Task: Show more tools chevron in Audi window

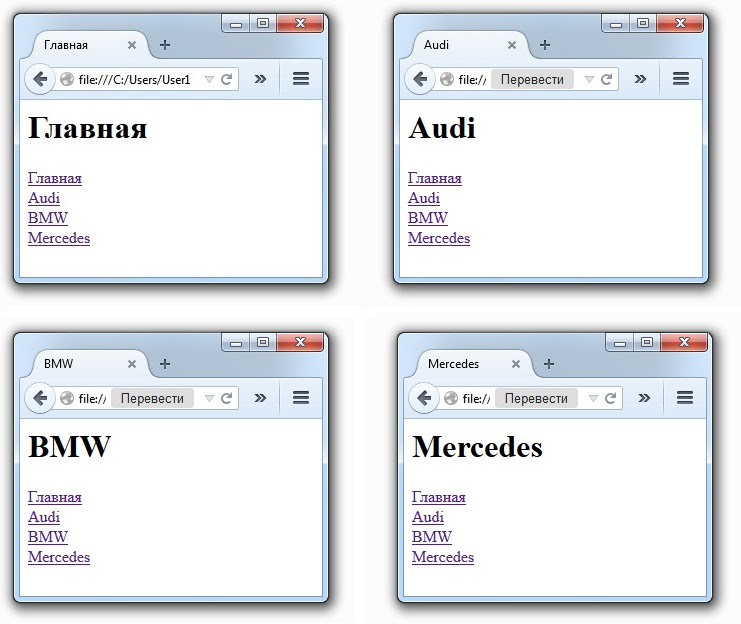Action: coord(640,79)
